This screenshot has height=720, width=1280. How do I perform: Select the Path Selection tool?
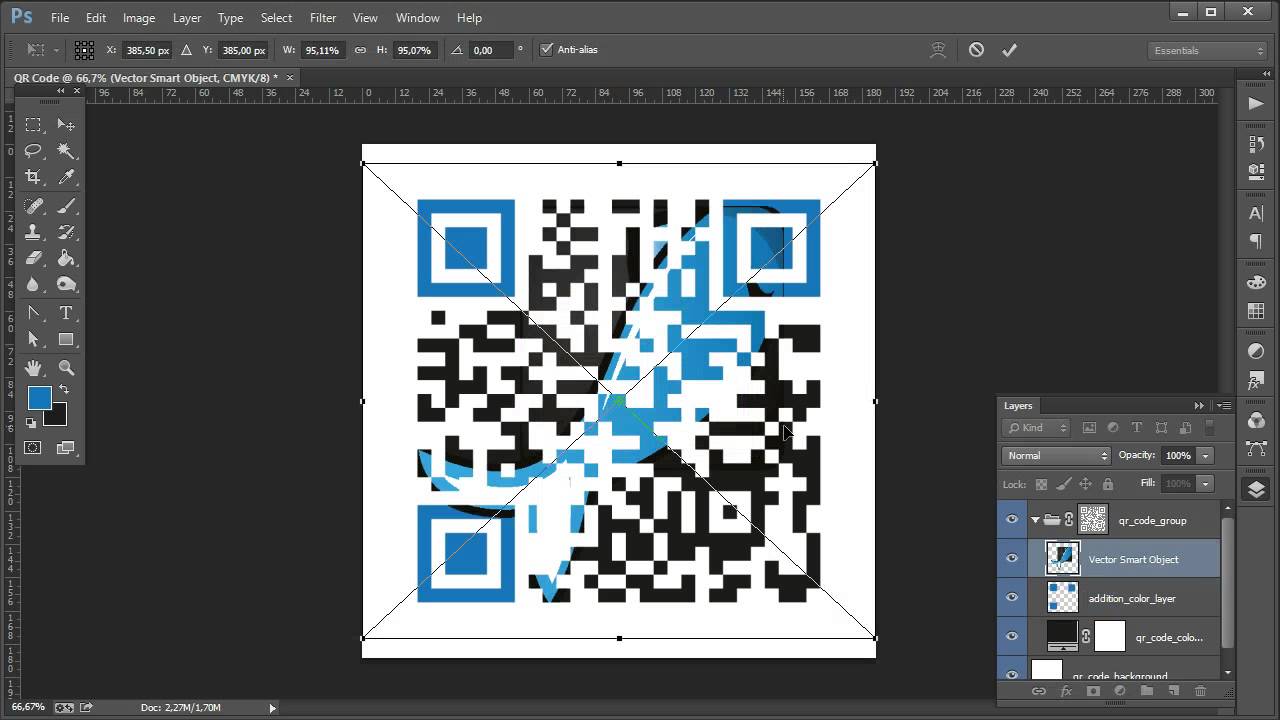[33, 339]
